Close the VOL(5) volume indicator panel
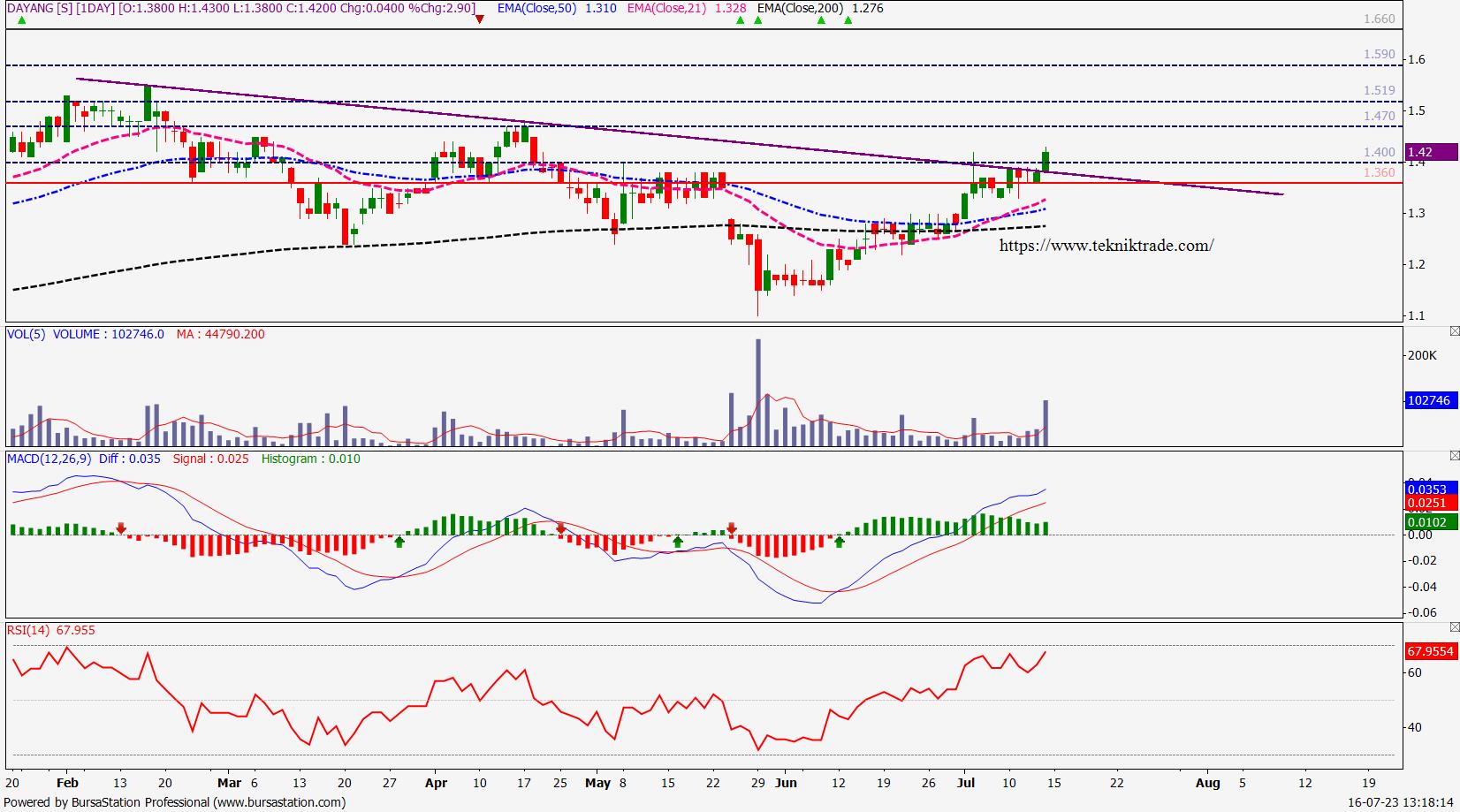This screenshot has width=1460, height=812. point(1454,331)
